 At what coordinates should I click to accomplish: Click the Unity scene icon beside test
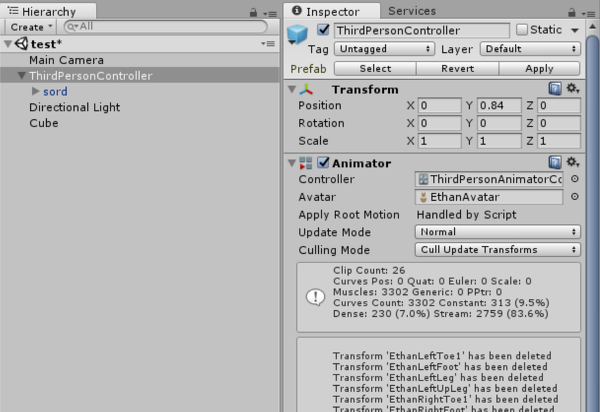pyautogui.click(x=21, y=44)
